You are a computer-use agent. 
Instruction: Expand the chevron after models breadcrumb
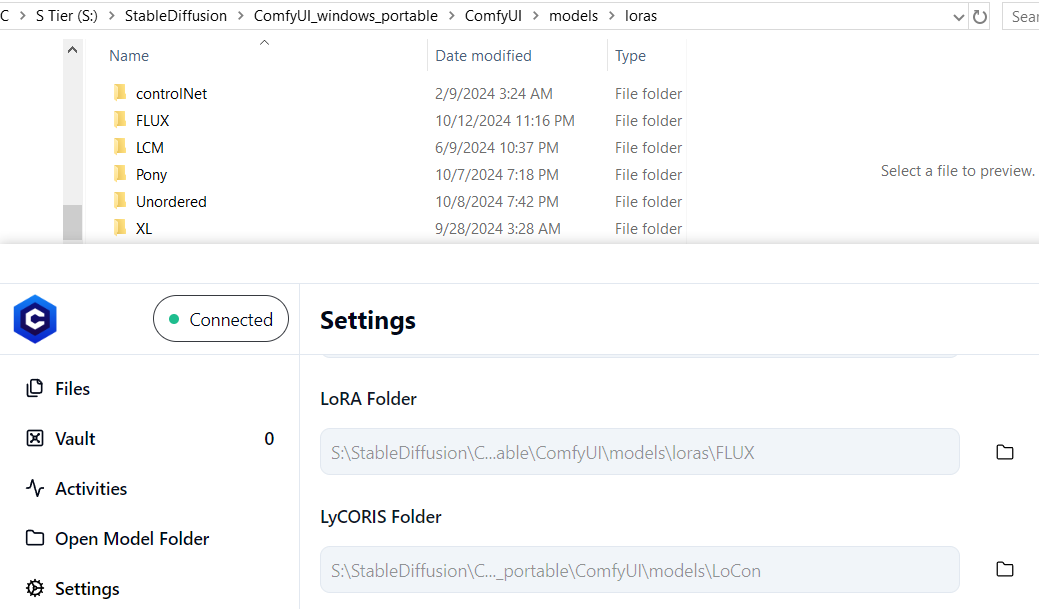pyautogui.click(x=611, y=16)
